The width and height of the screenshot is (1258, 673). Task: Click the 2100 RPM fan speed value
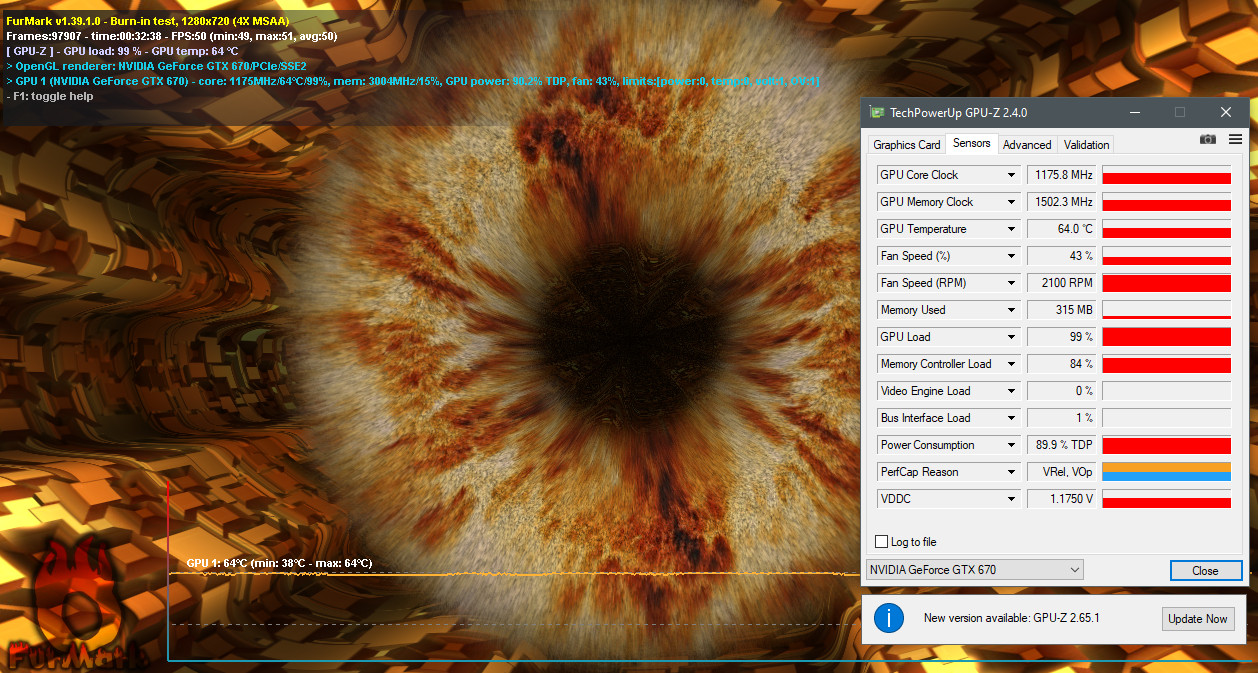click(x=1062, y=283)
